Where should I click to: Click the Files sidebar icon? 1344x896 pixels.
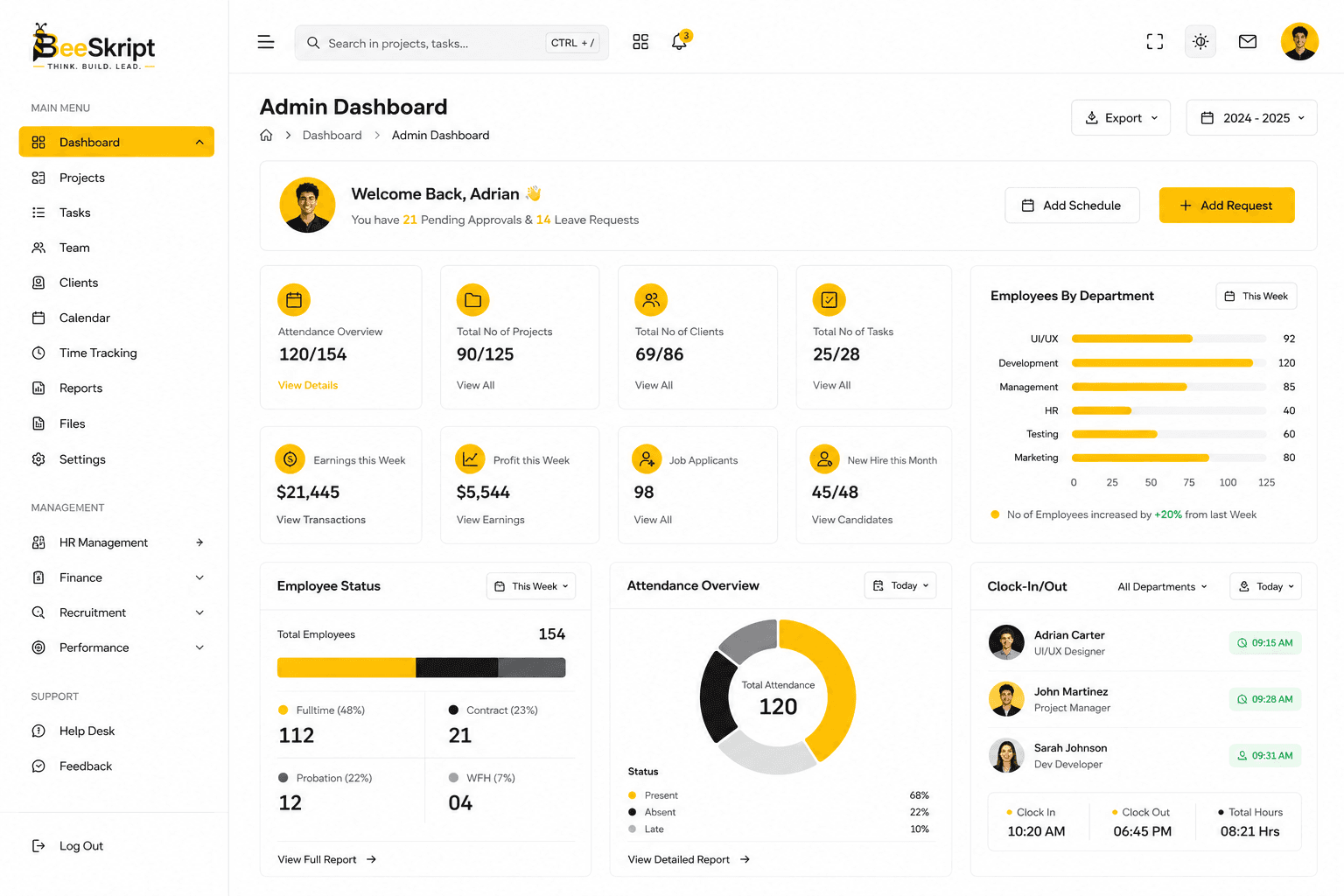coord(38,423)
